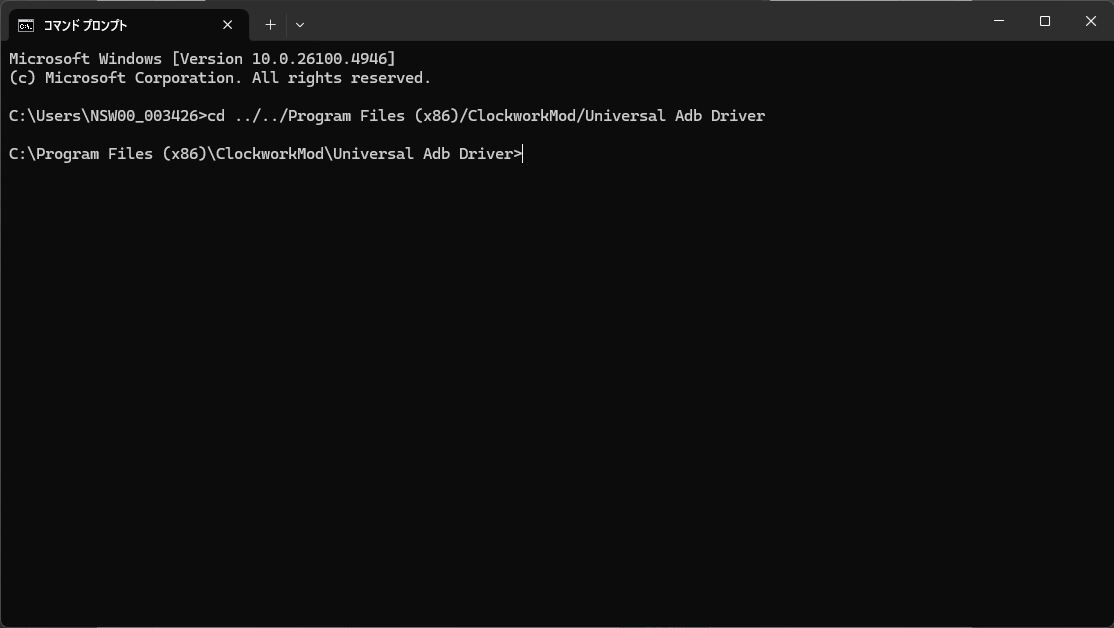Click the 'cd' command text
The width and height of the screenshot is (1114, 628).
216,116
